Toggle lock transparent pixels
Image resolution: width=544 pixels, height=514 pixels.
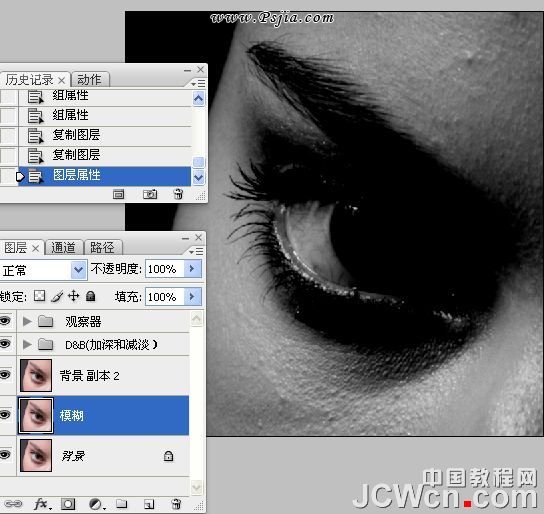[x=40, y=296]
